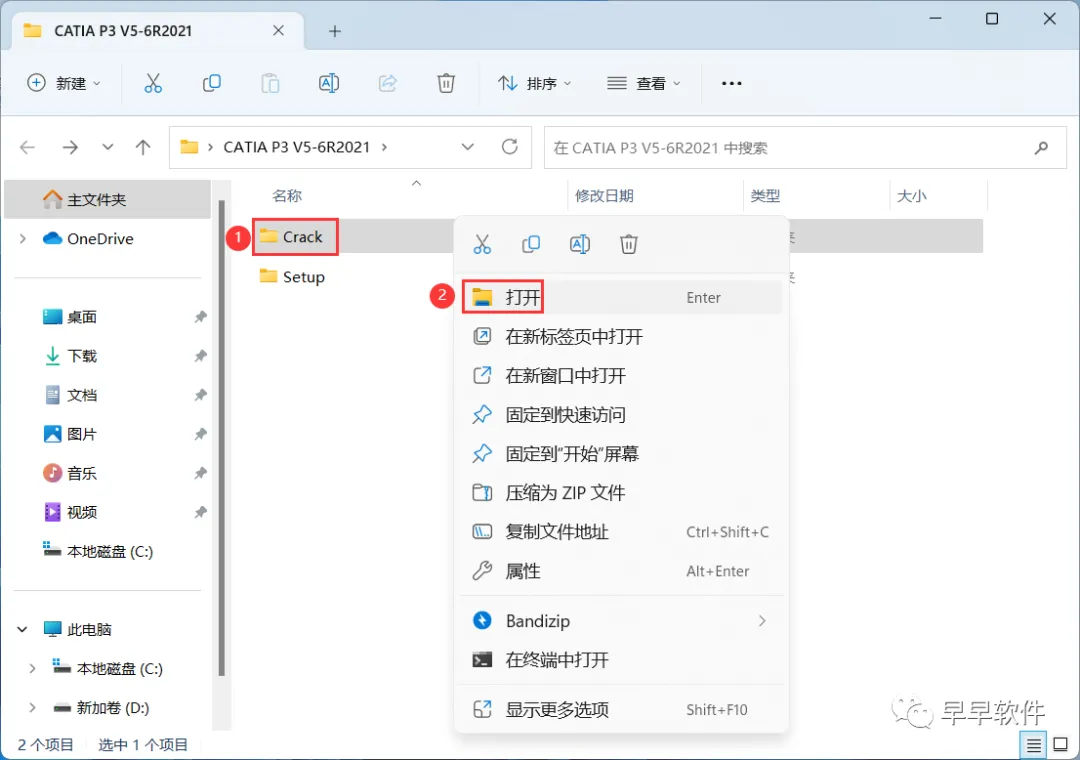This screenshot has width=1080, height=760.
Task: Sort by 修改日期 column header
Action: pos(604,196)
